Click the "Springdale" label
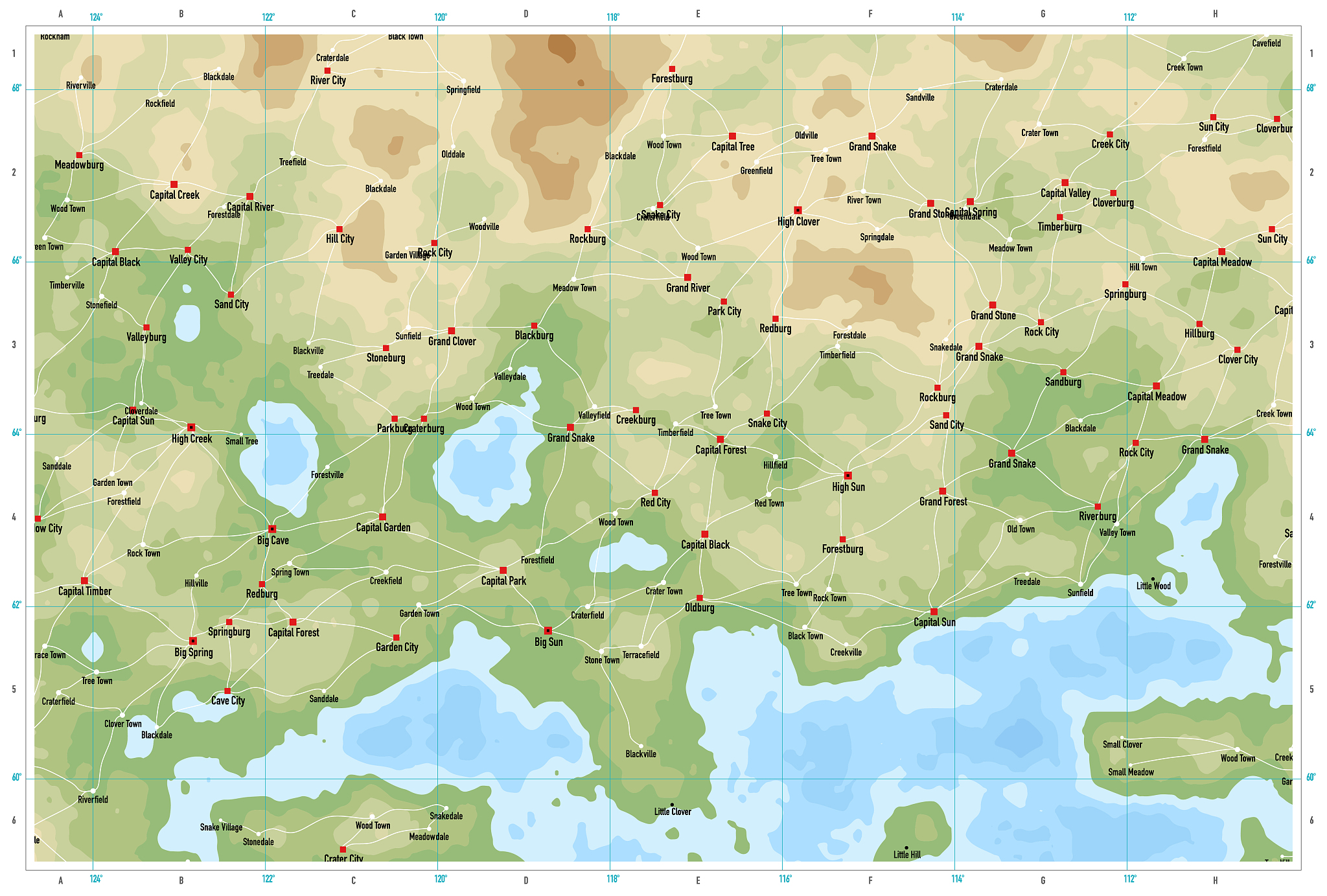The width and height of the screenshot is (1327, 896). point(877,237)
